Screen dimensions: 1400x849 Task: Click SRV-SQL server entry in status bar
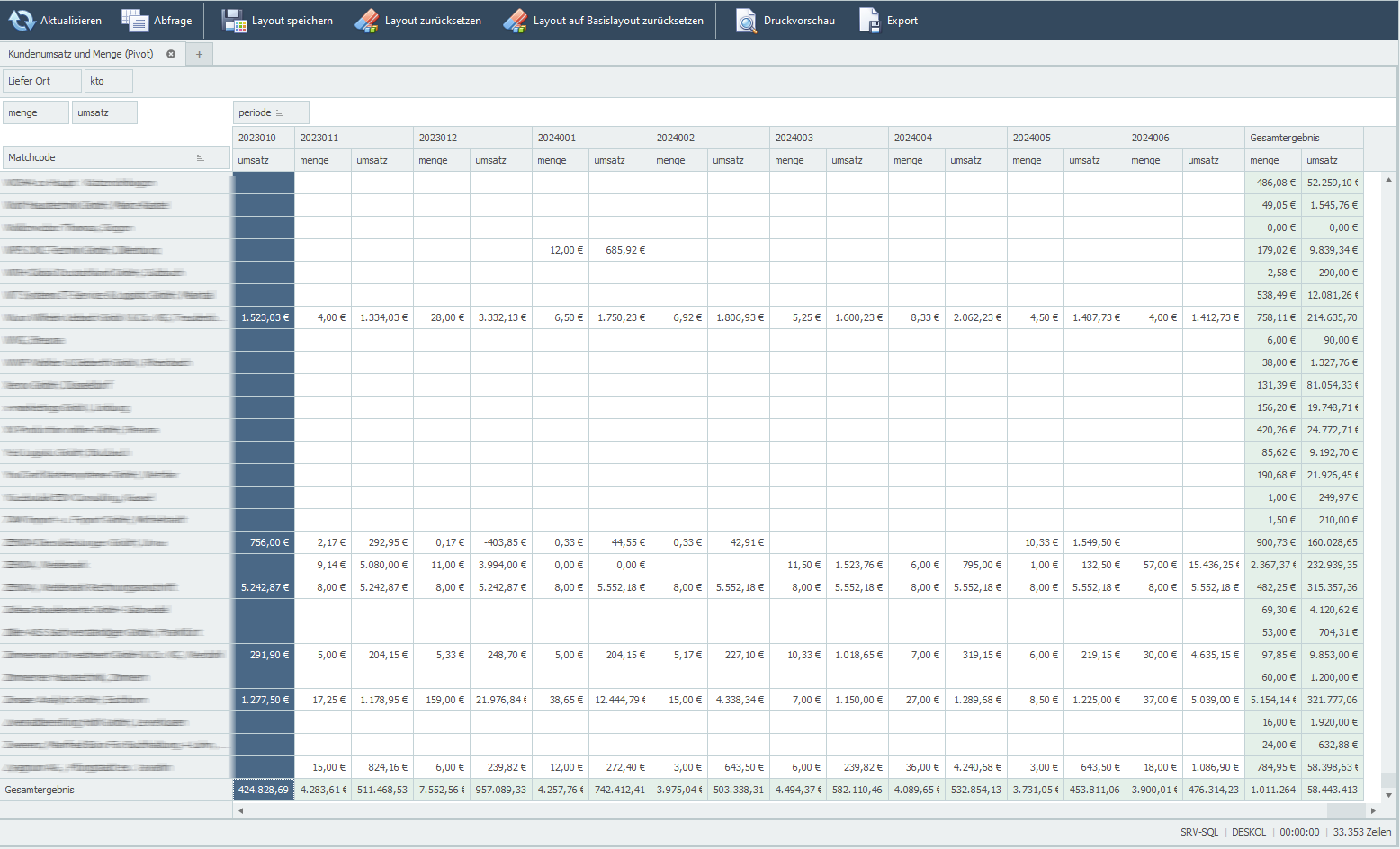pyautogui.click(x=1199, y=832)
